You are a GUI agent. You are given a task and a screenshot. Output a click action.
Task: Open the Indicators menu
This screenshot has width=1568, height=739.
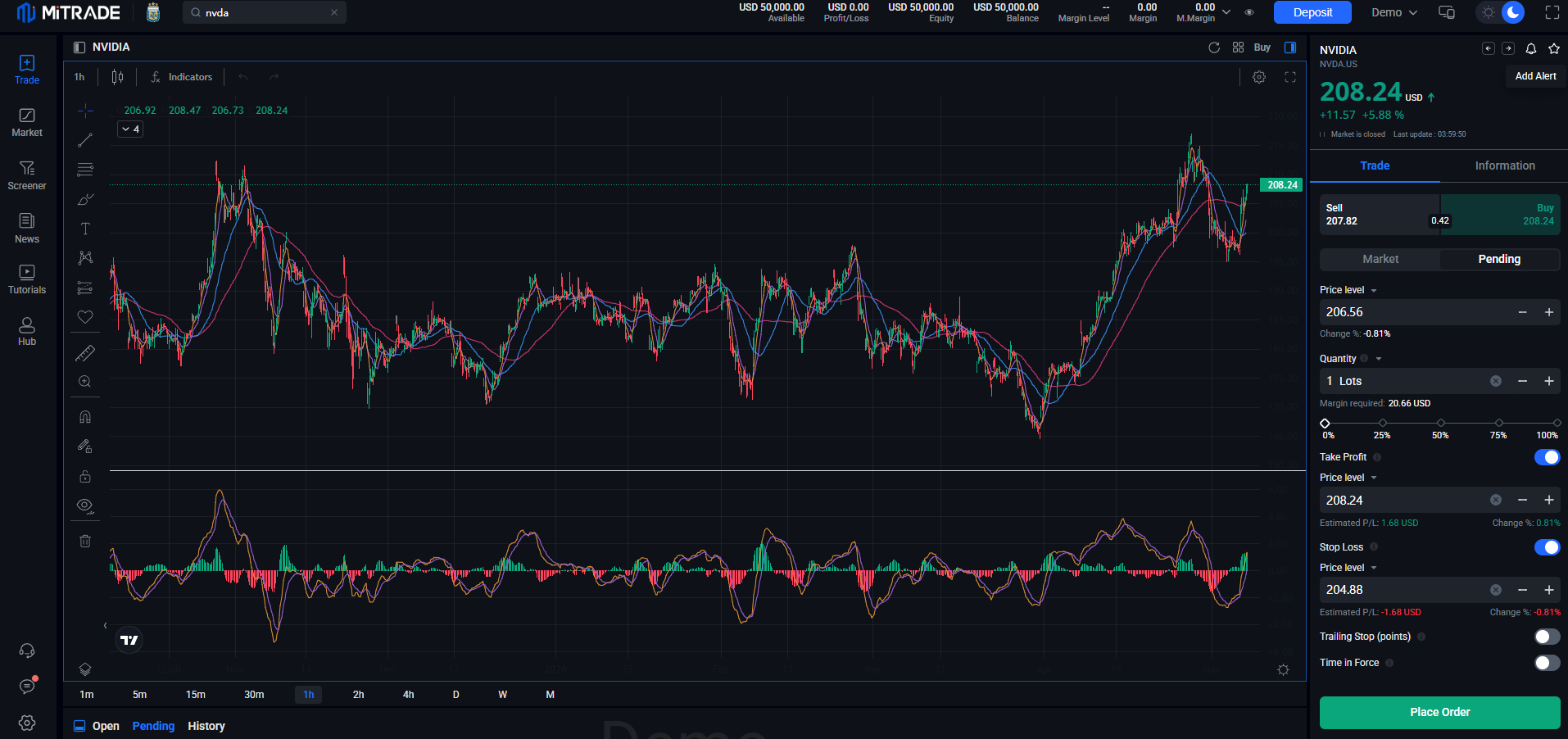(182, 77)
